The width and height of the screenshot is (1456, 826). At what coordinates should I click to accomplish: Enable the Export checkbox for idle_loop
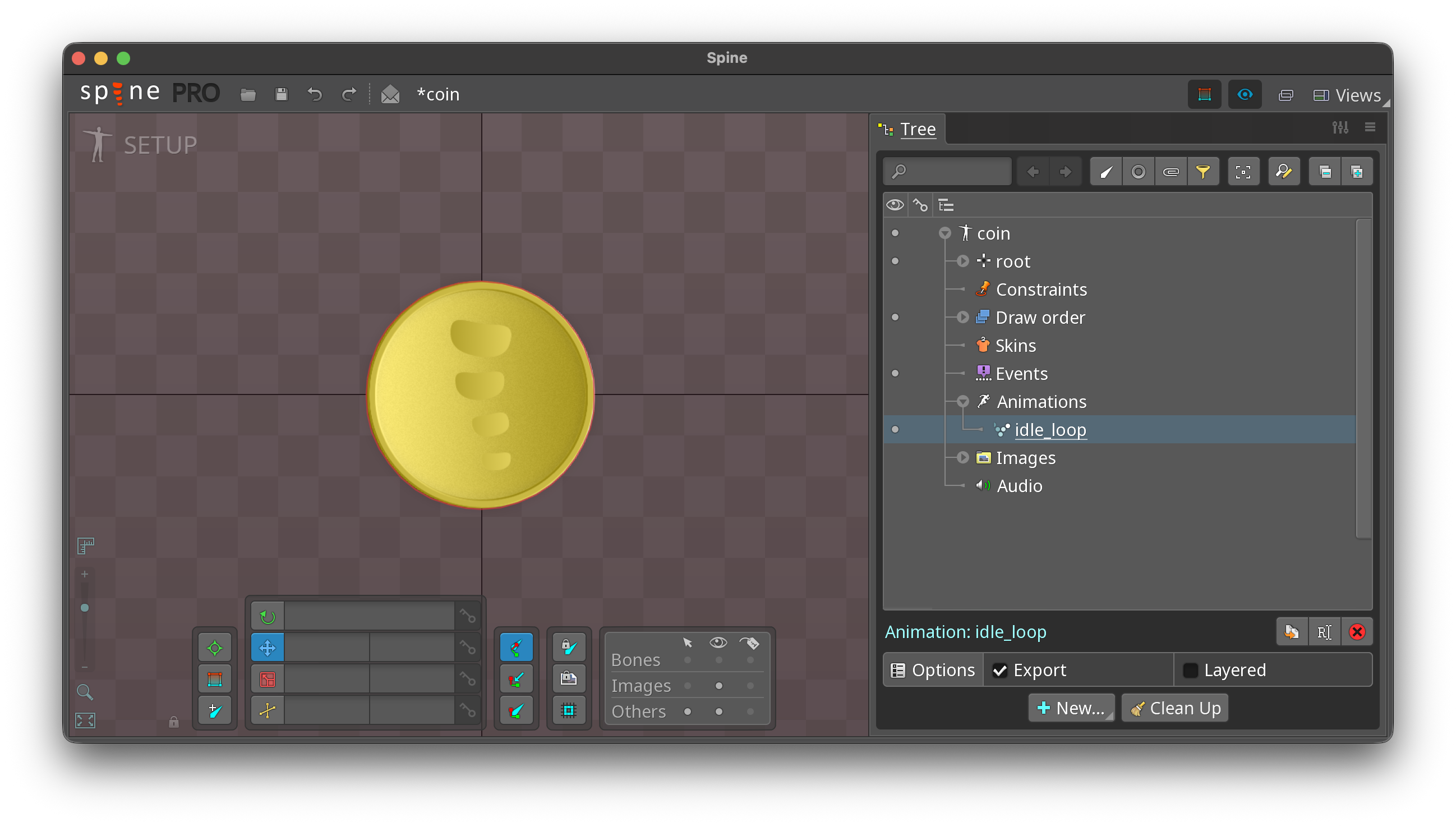click(1001, 669)
